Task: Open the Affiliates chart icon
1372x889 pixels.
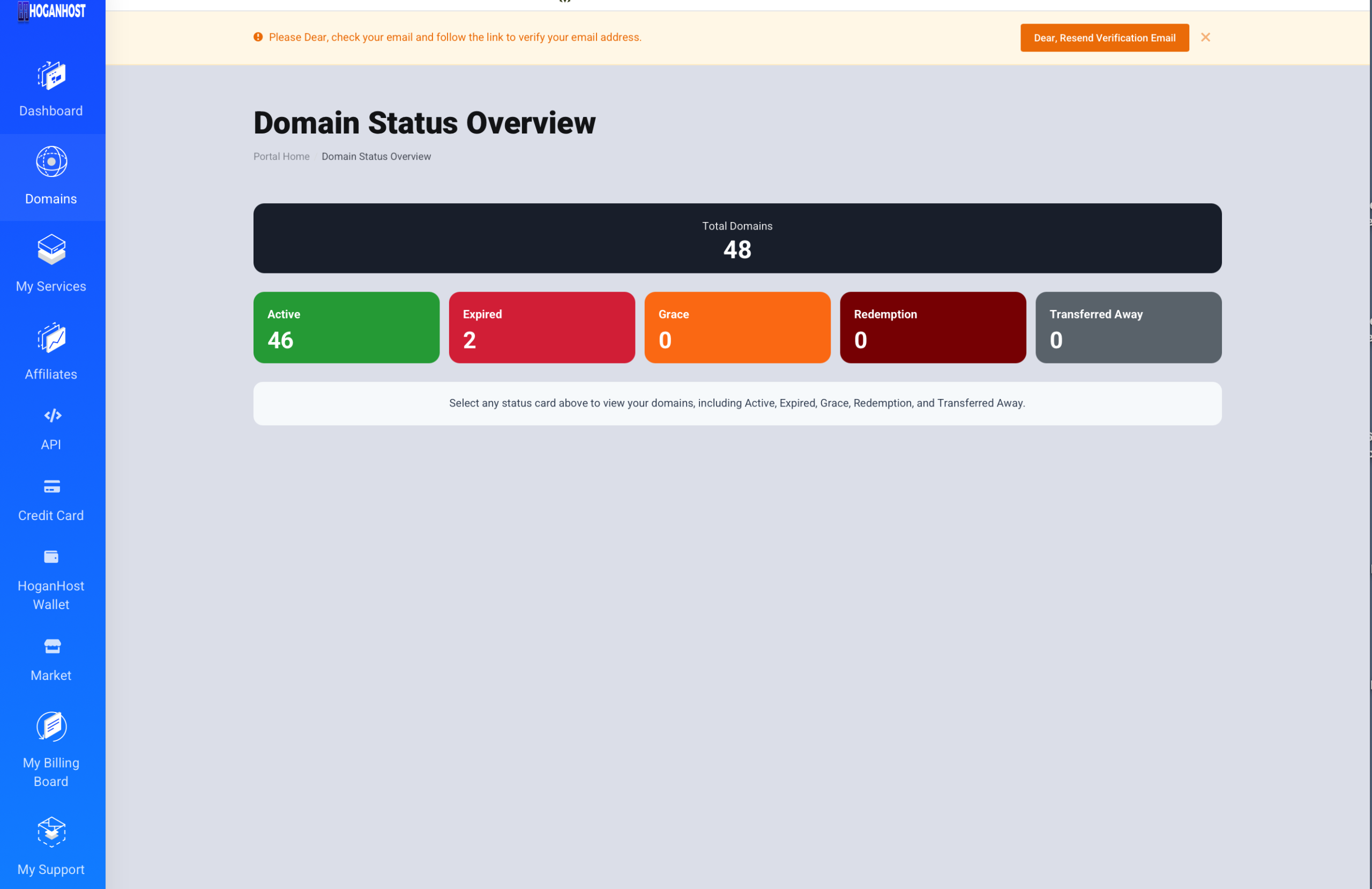Action: 51,337
